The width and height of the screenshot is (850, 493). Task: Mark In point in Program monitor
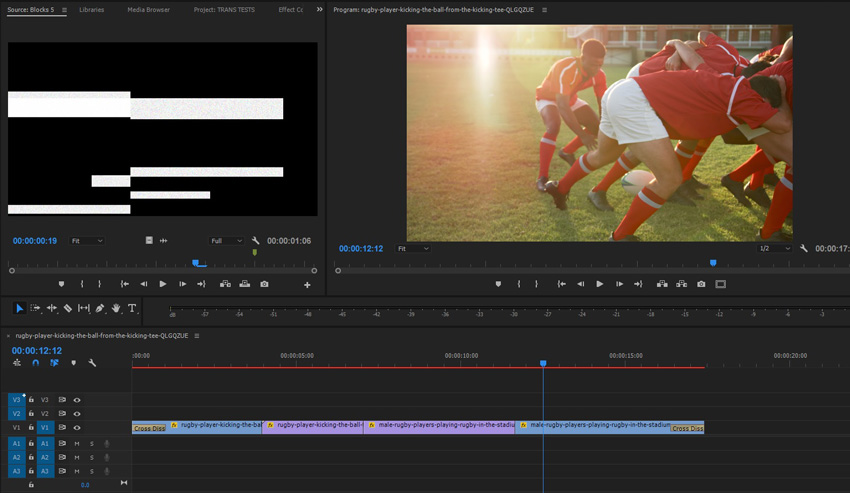[x=519, y=284]
